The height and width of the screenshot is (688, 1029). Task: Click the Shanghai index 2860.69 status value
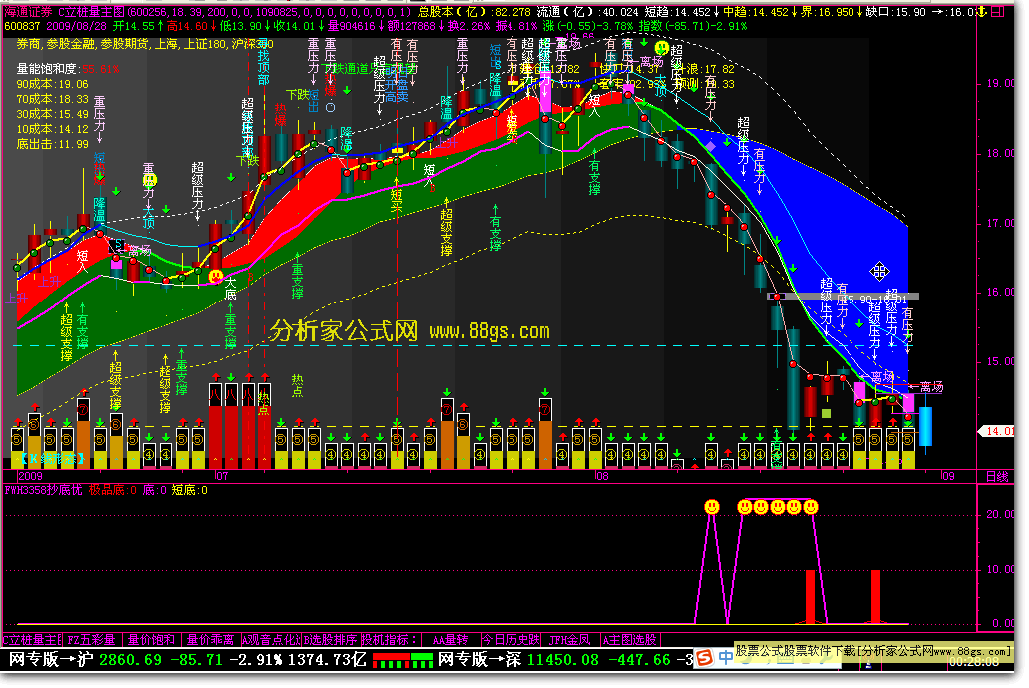coord(130,659)
